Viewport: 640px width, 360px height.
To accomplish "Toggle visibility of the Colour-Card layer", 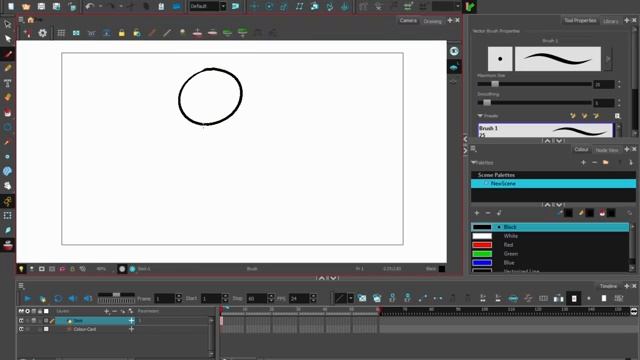I will [21, 329].
